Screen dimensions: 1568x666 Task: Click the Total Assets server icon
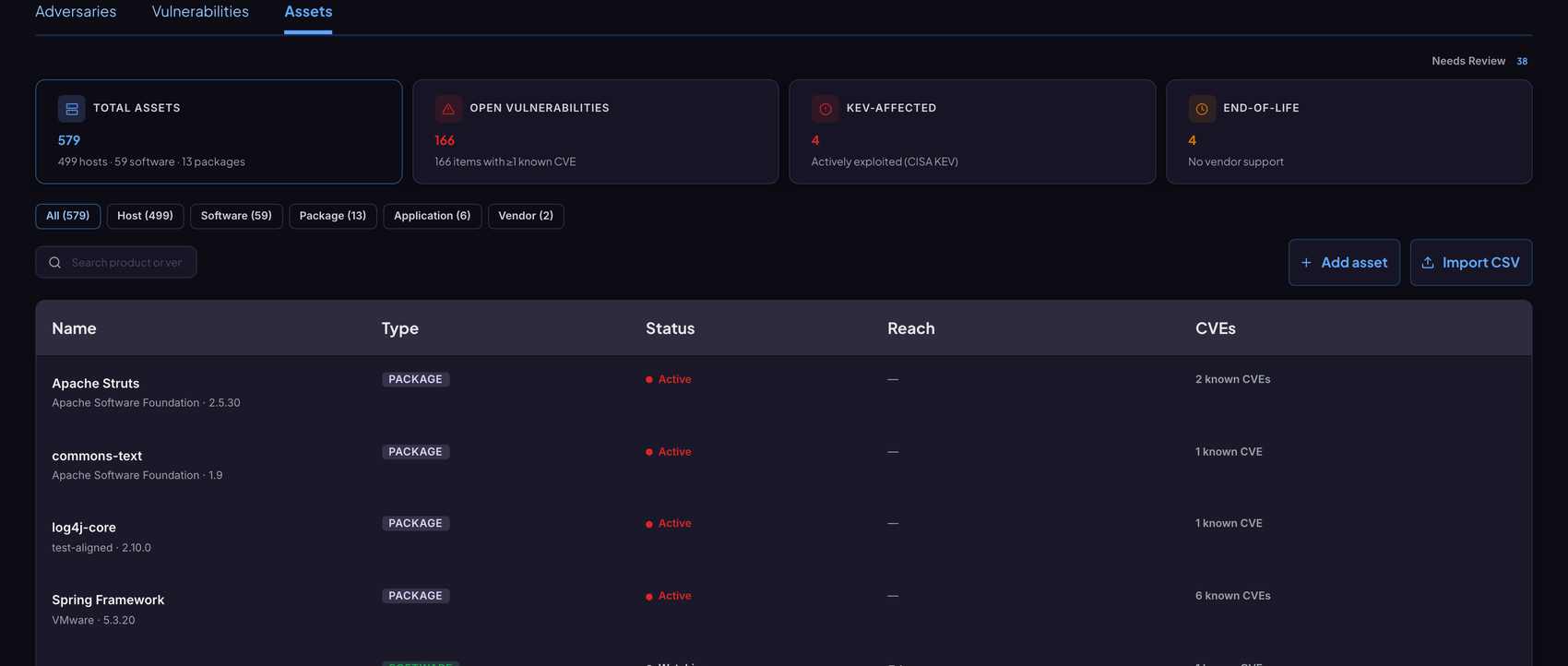(71, 109)
